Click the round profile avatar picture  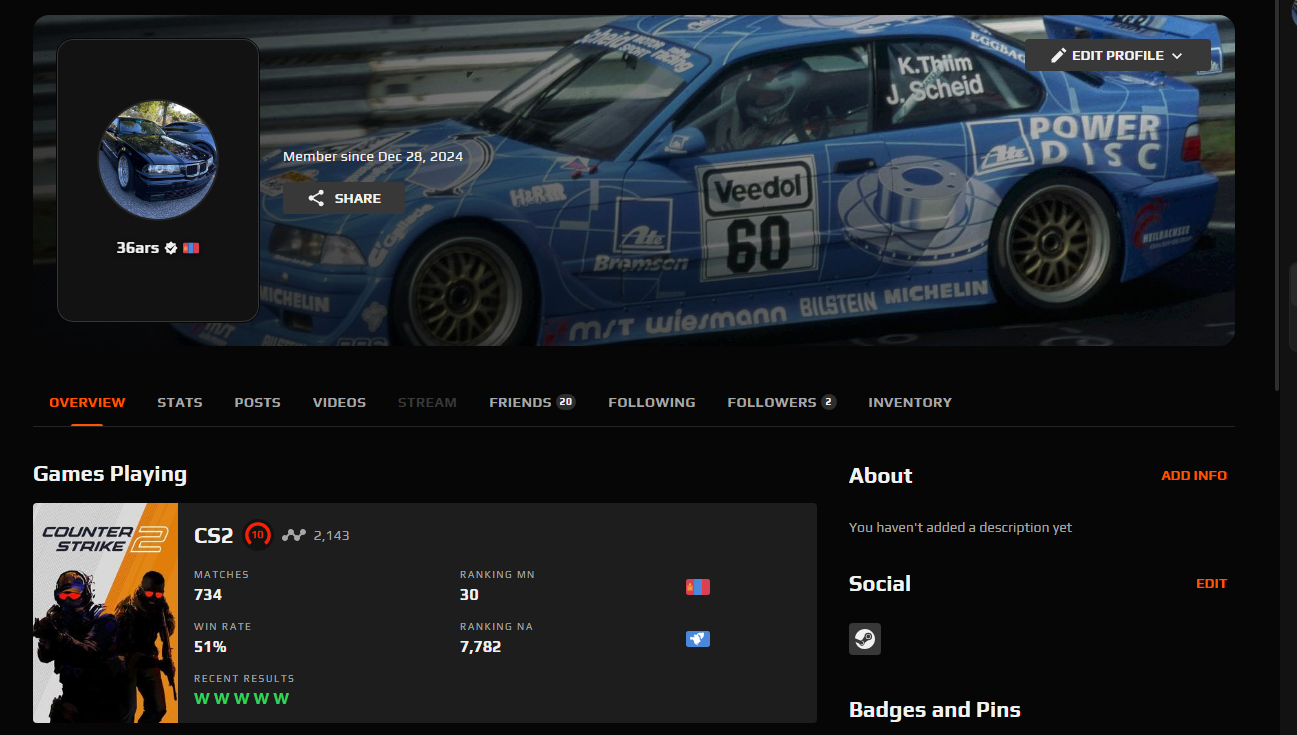point(158,160)
